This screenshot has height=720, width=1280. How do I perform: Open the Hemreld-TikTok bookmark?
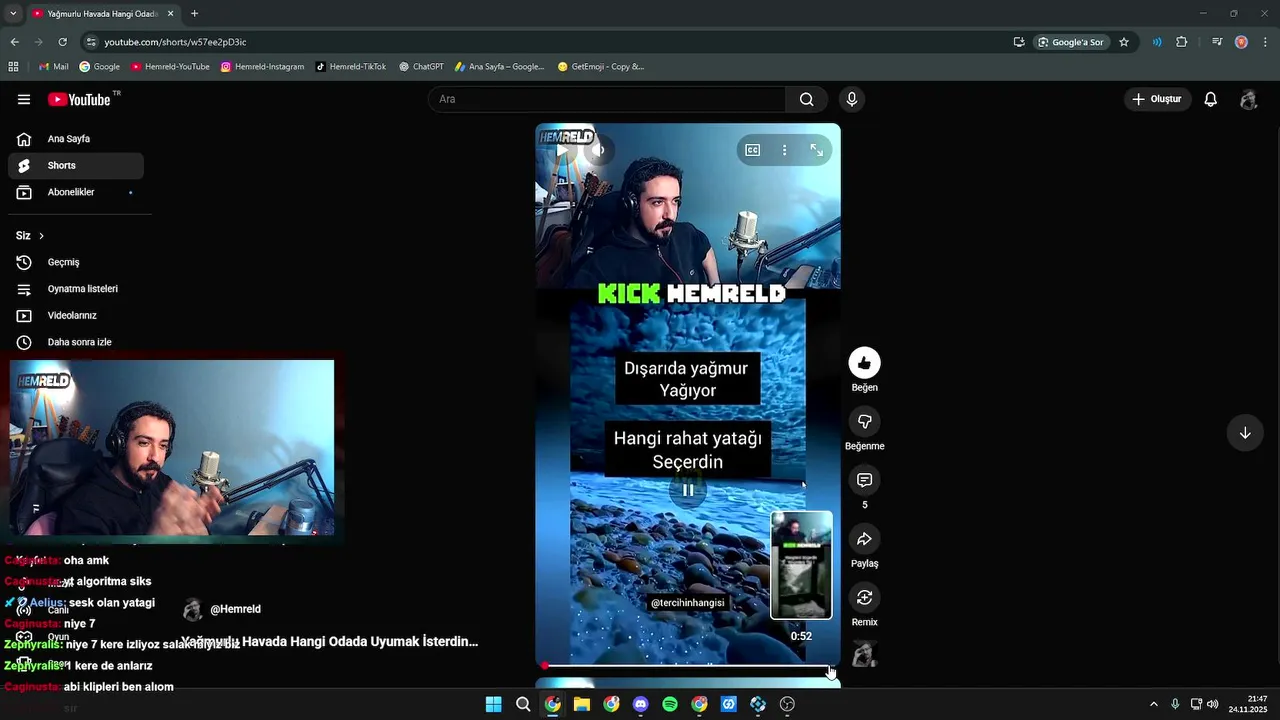point(350,67)
